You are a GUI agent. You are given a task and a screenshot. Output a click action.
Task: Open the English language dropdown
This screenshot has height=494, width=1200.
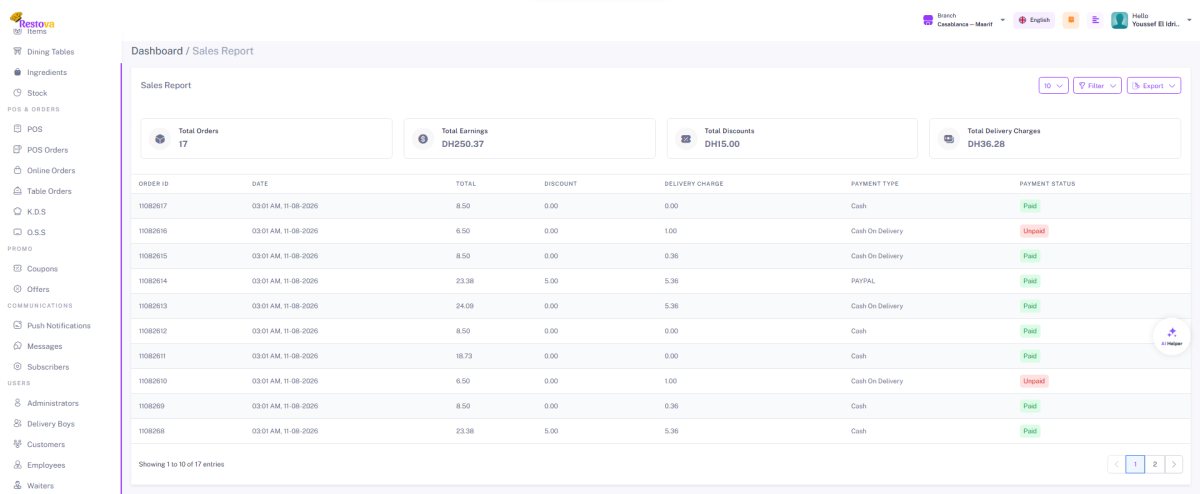pyautogui.click(x=1035, y=20)
